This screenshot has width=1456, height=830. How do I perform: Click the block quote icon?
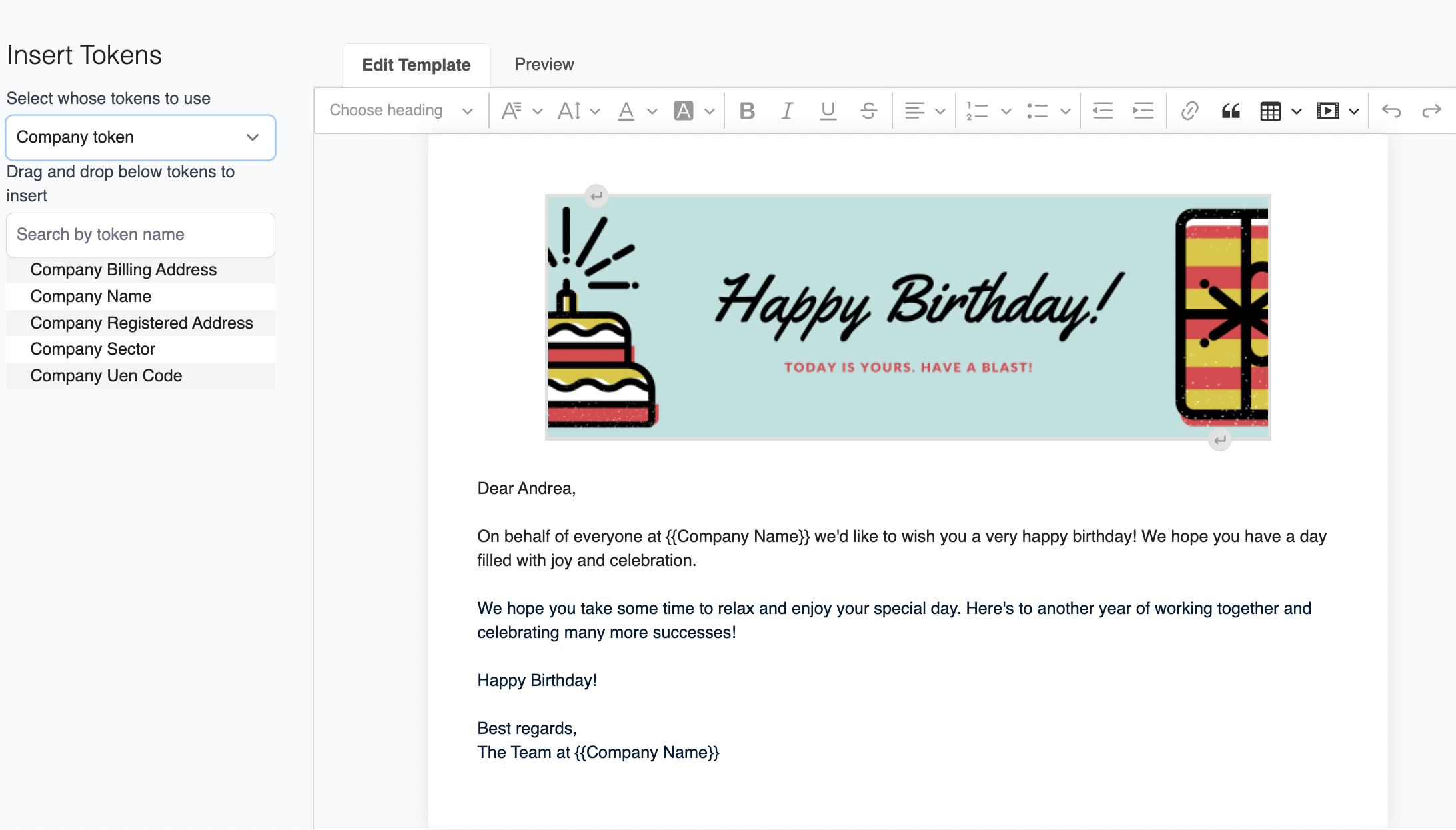1230,111
